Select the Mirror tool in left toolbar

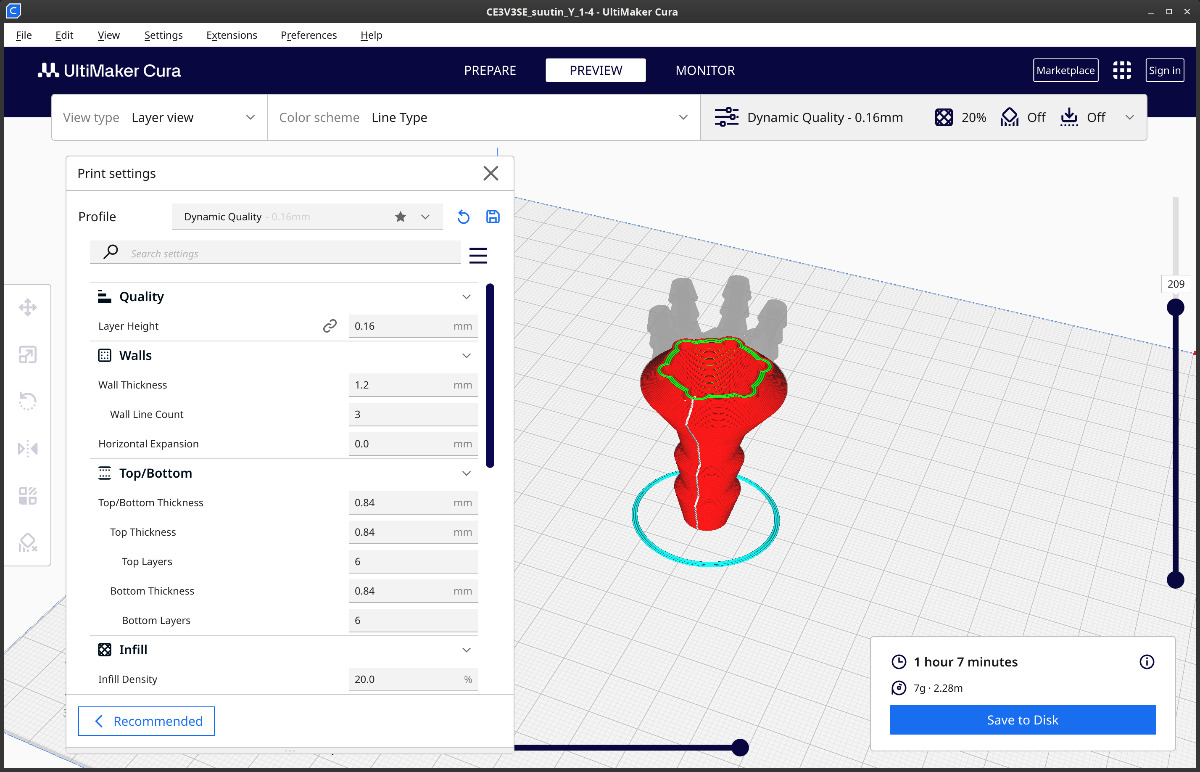point(28,449)
